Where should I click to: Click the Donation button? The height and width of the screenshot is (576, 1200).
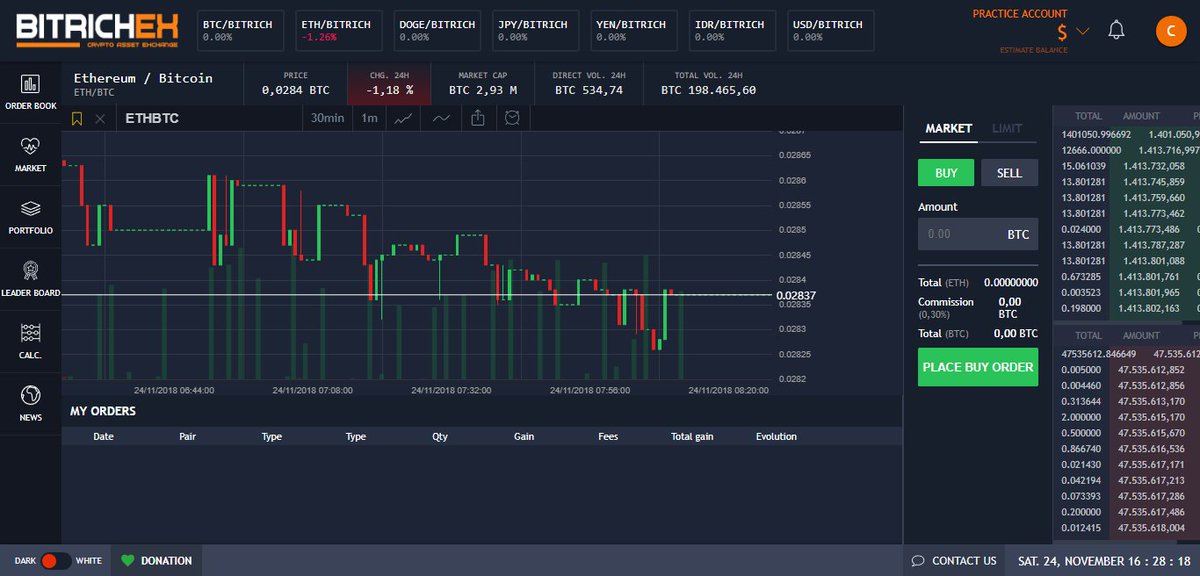click(156, 561)
